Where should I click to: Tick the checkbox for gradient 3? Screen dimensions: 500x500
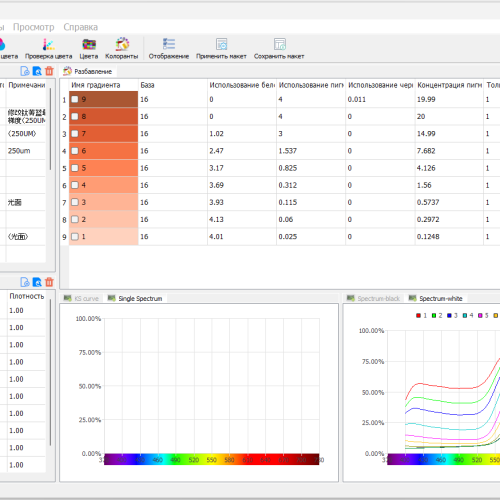(75, 202)
